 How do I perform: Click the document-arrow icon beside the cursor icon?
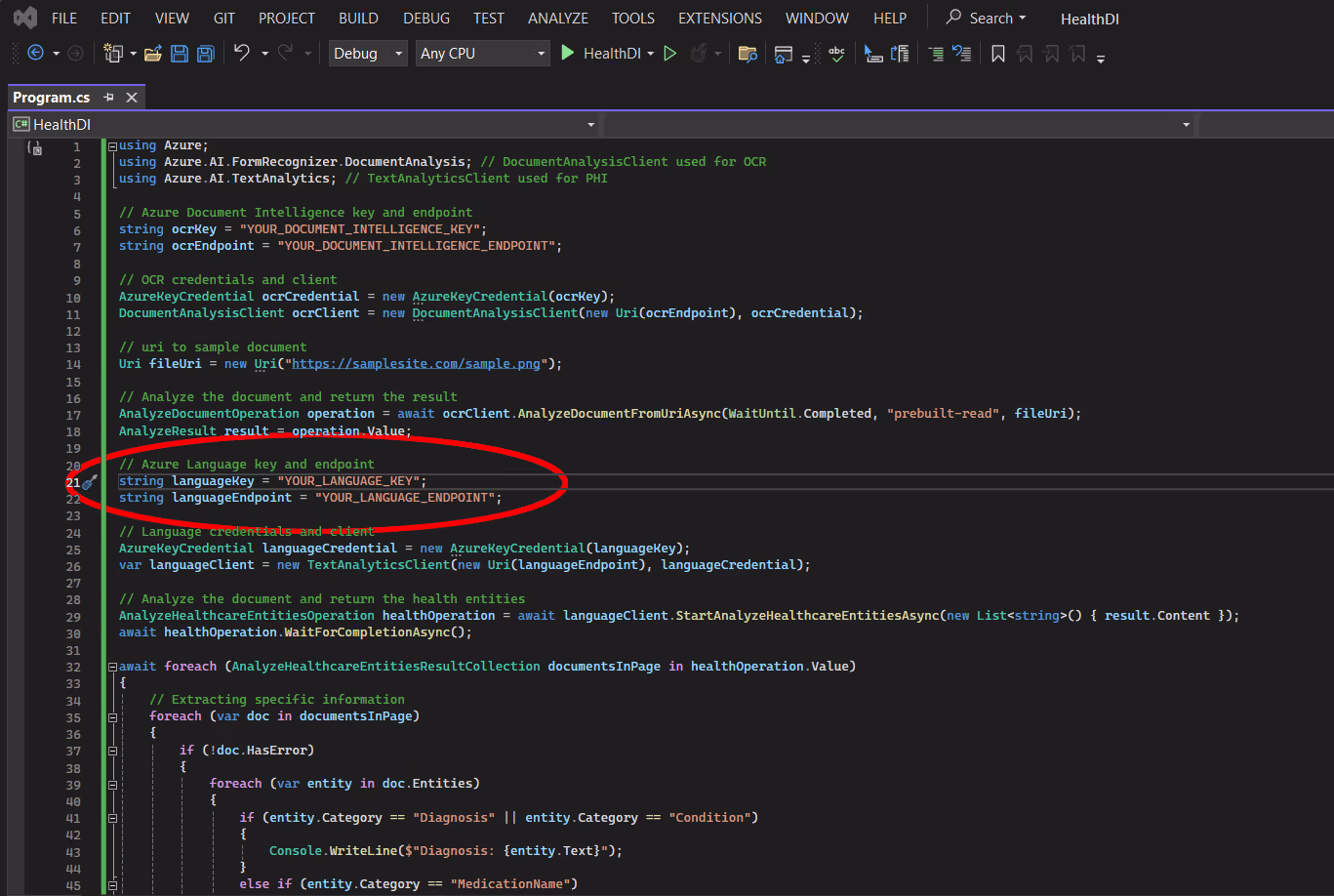tap(900, 54)
